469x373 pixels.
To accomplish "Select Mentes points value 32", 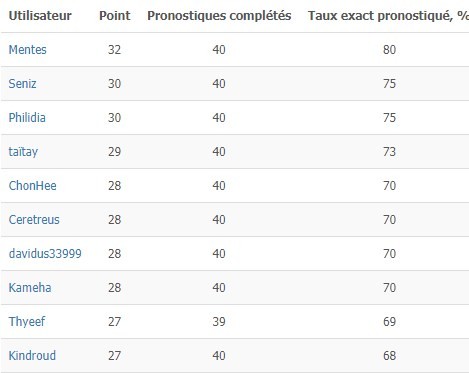I will 114,50.
